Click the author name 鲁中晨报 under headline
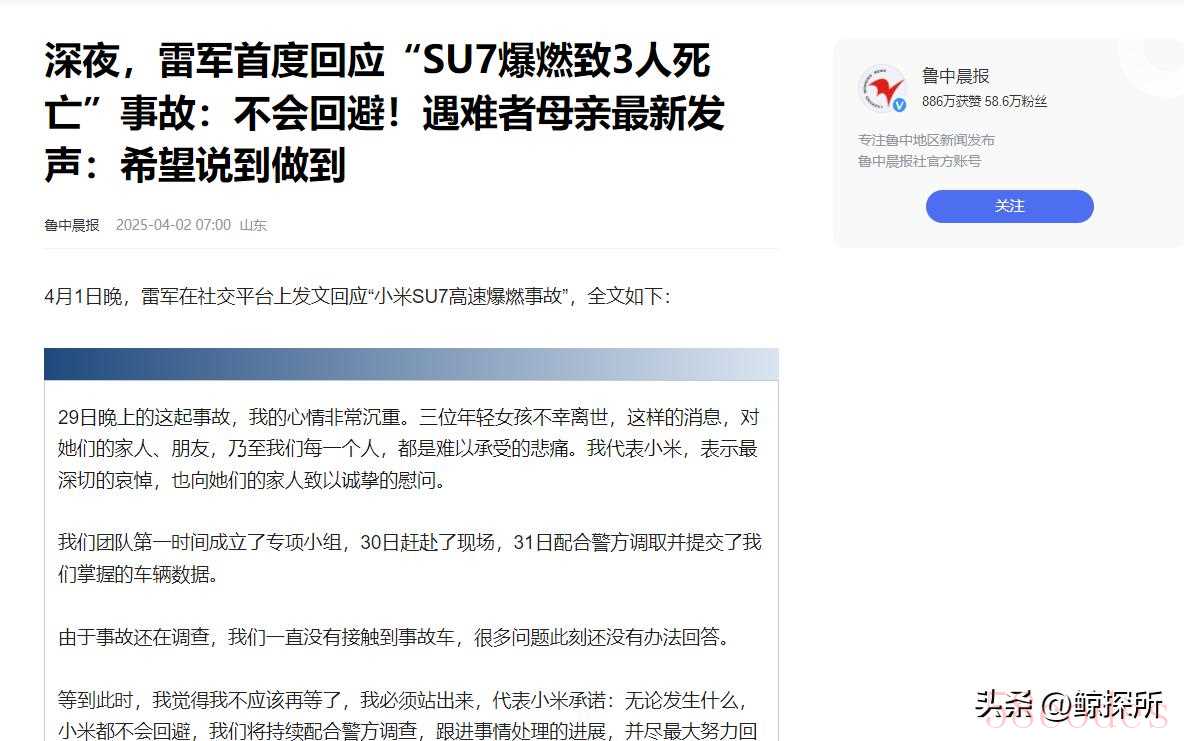The height and width of the screenshot is (741, 1184). (72, 225)
